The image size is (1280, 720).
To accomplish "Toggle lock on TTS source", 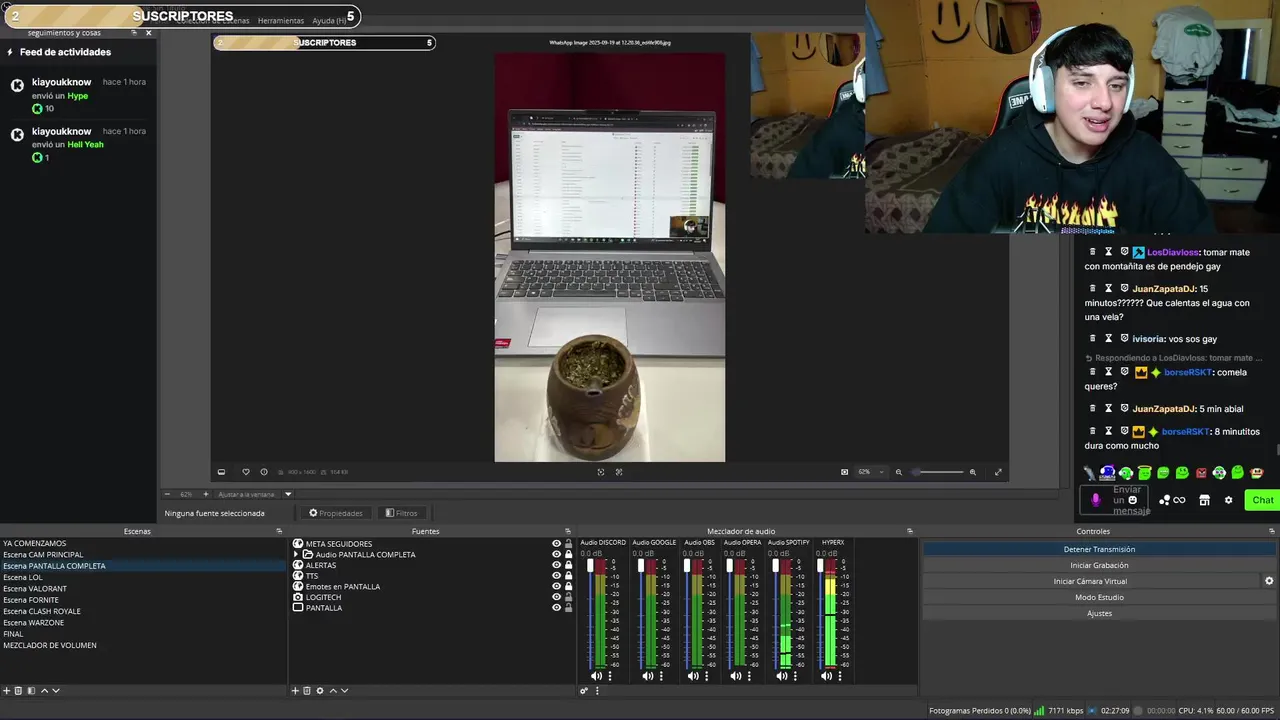I will click(x=569, y=576).
